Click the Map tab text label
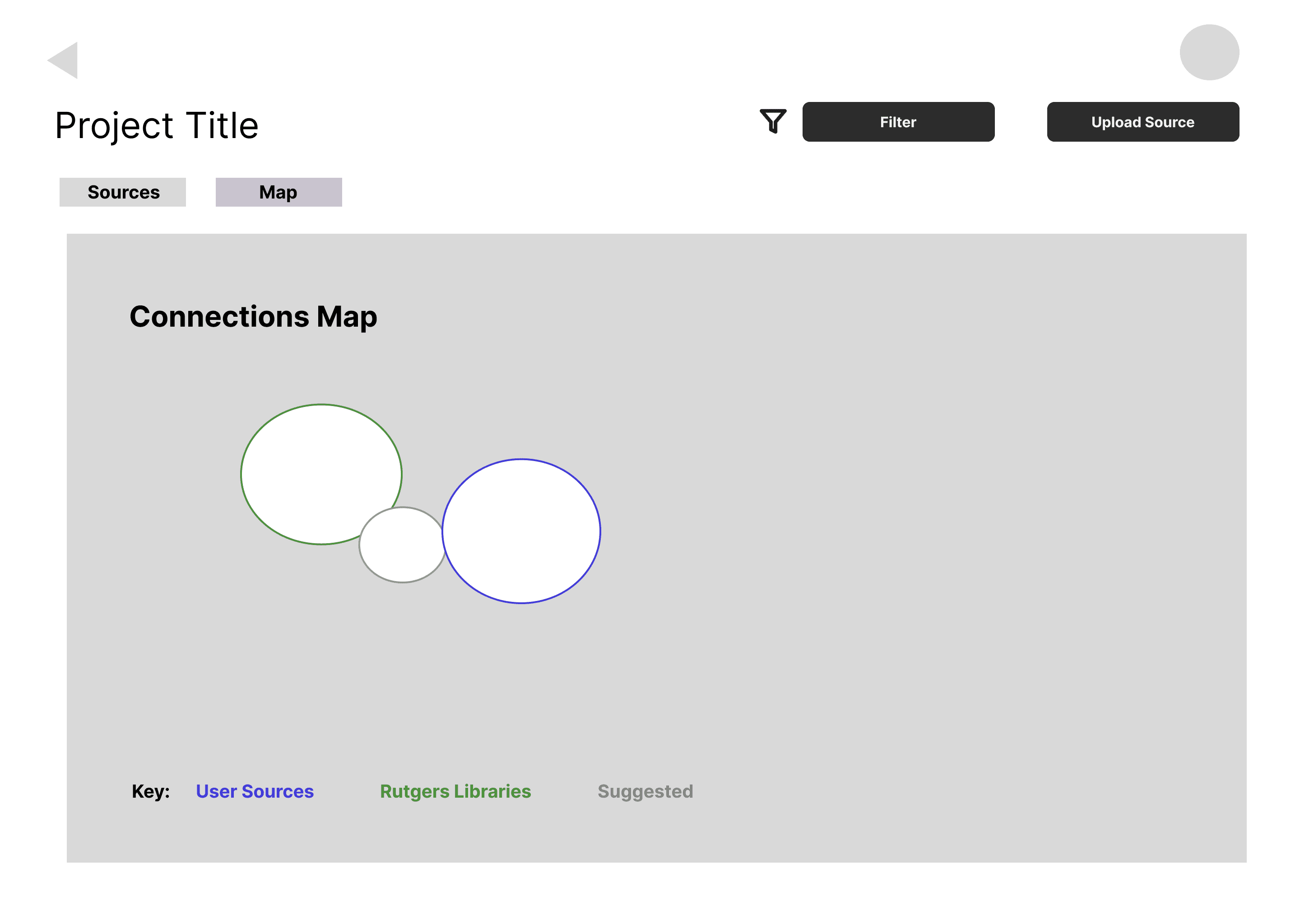The width and height of the screenshot is (1300, 924). click(278, 192)
